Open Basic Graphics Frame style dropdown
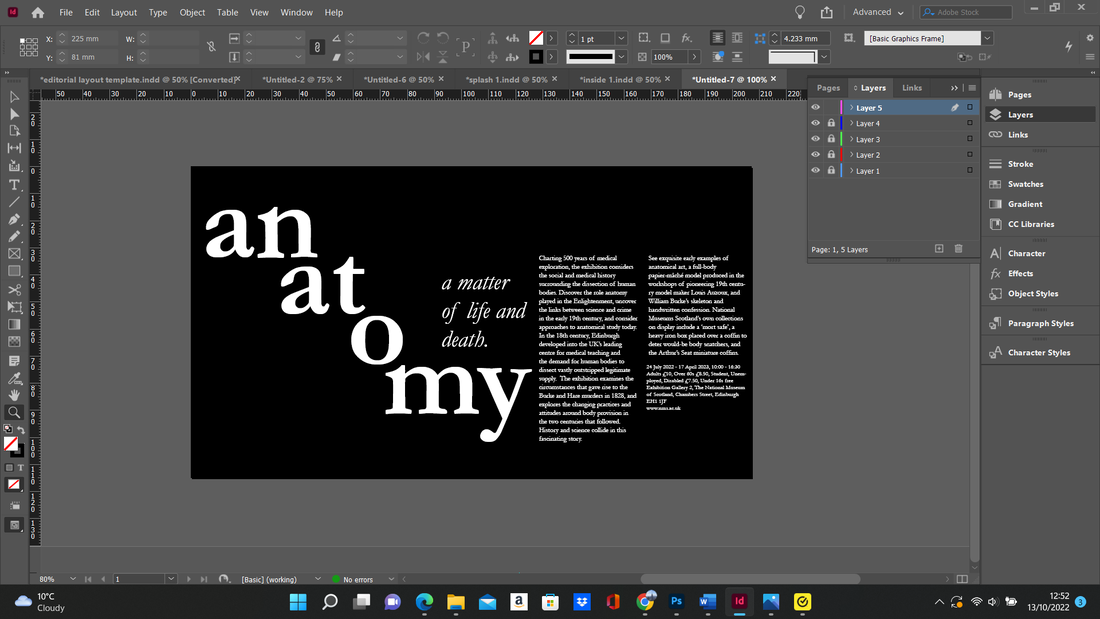1100x619 pixels. pyautogui.click(x=987, y=38)
